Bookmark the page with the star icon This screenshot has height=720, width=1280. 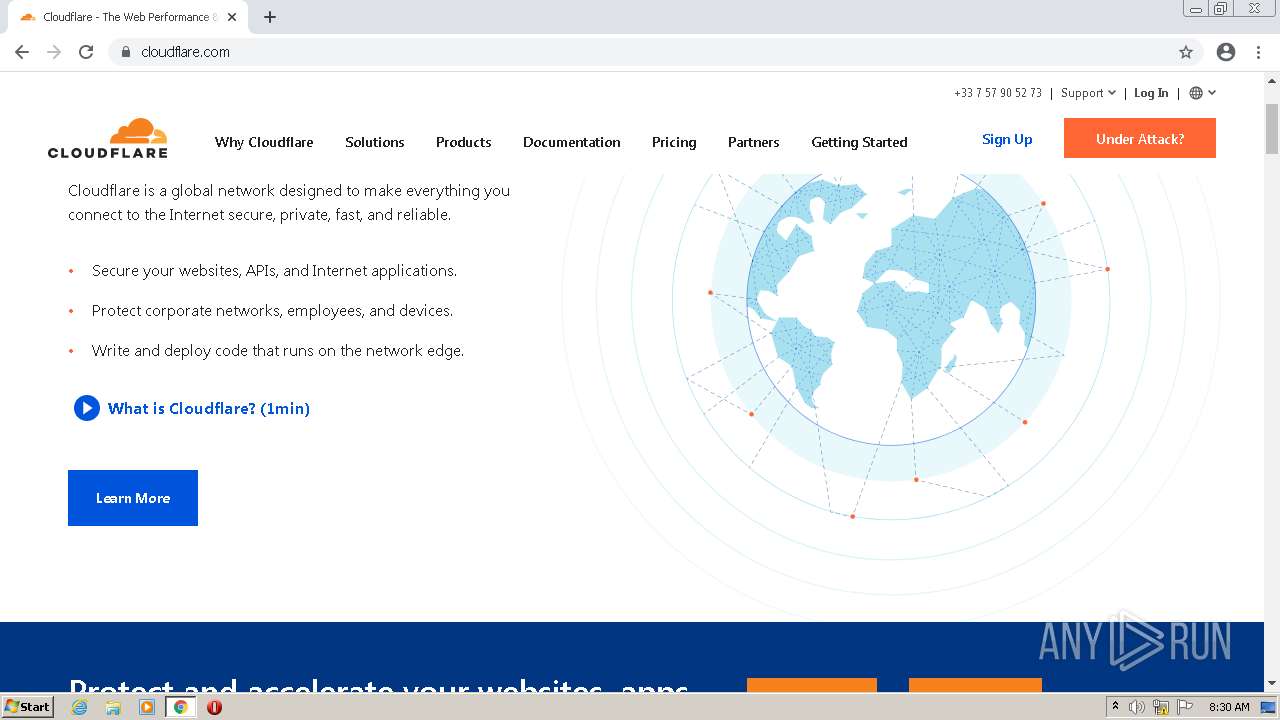click(x=1186, y=52)
